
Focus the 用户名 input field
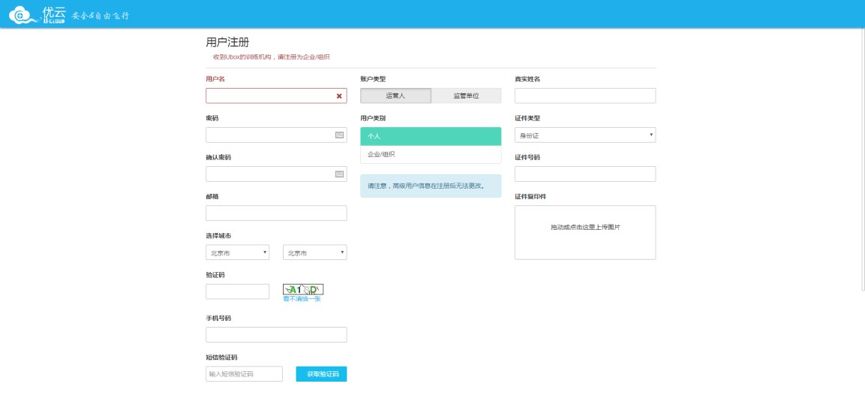pyautogui.click(x=276, y=96)
